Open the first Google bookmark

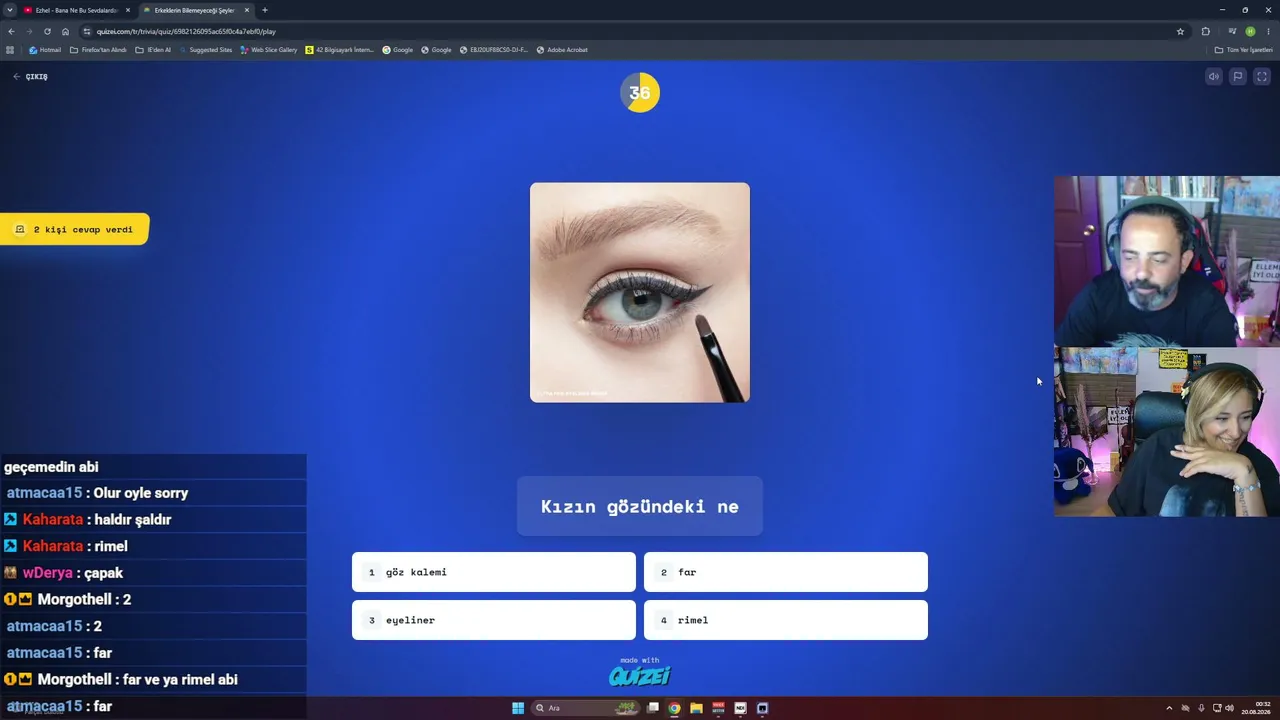tap(398, 50)
